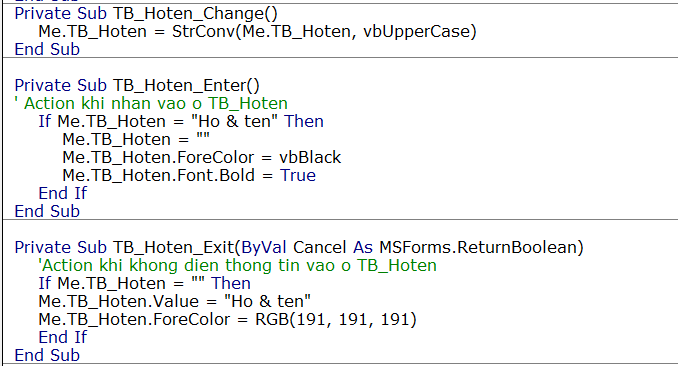Click Me.TB_Hoten.Value assignment line

(175, 302)
